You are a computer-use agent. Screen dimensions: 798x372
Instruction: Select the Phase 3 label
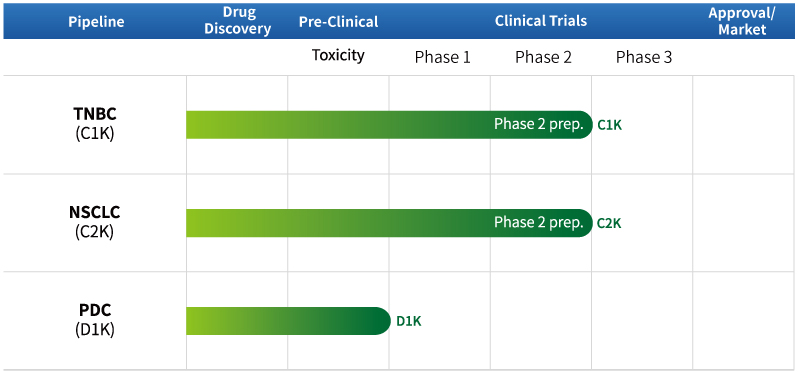[x=644, y=57]
